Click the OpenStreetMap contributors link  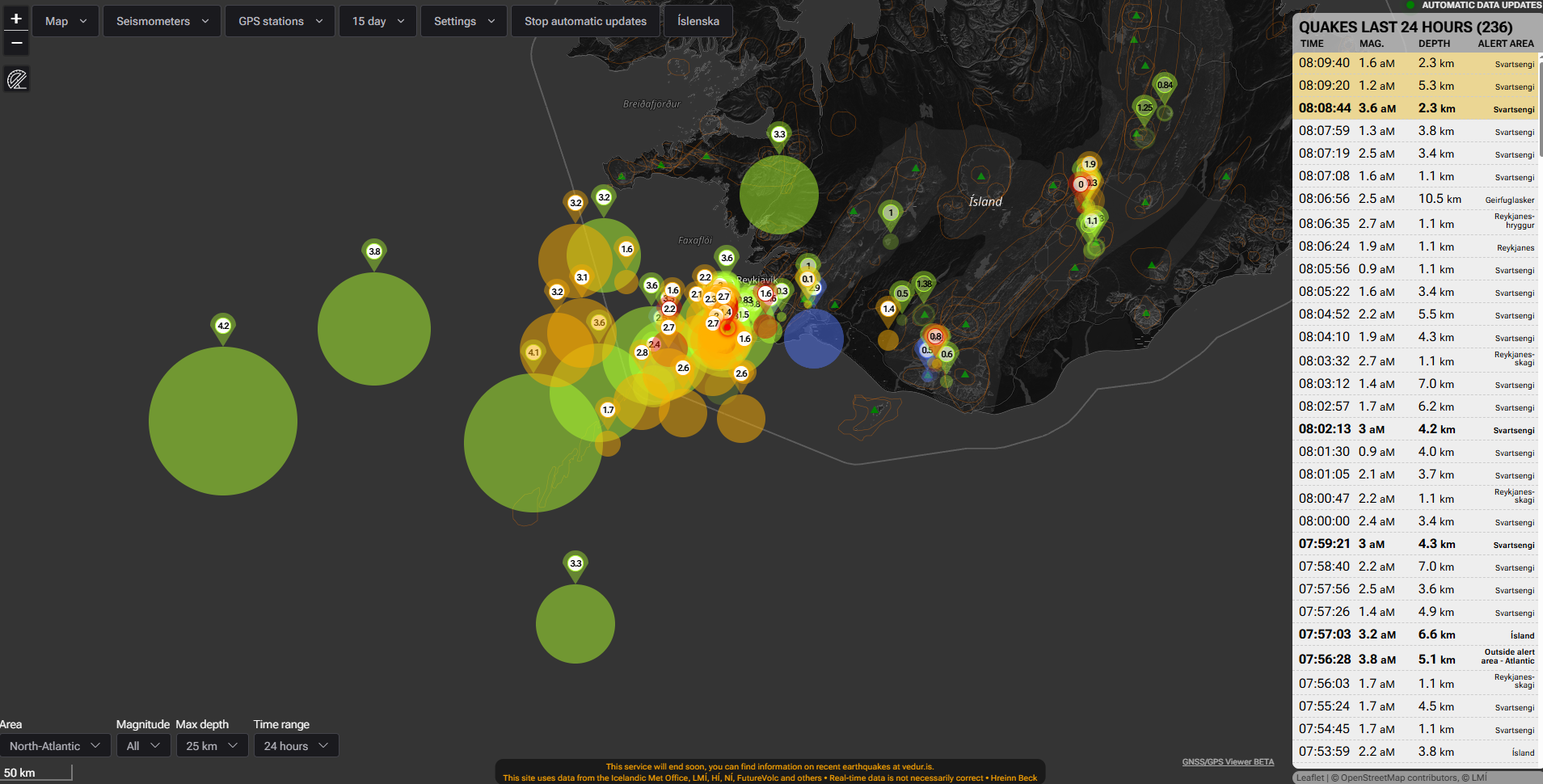tap(1399, 778)
